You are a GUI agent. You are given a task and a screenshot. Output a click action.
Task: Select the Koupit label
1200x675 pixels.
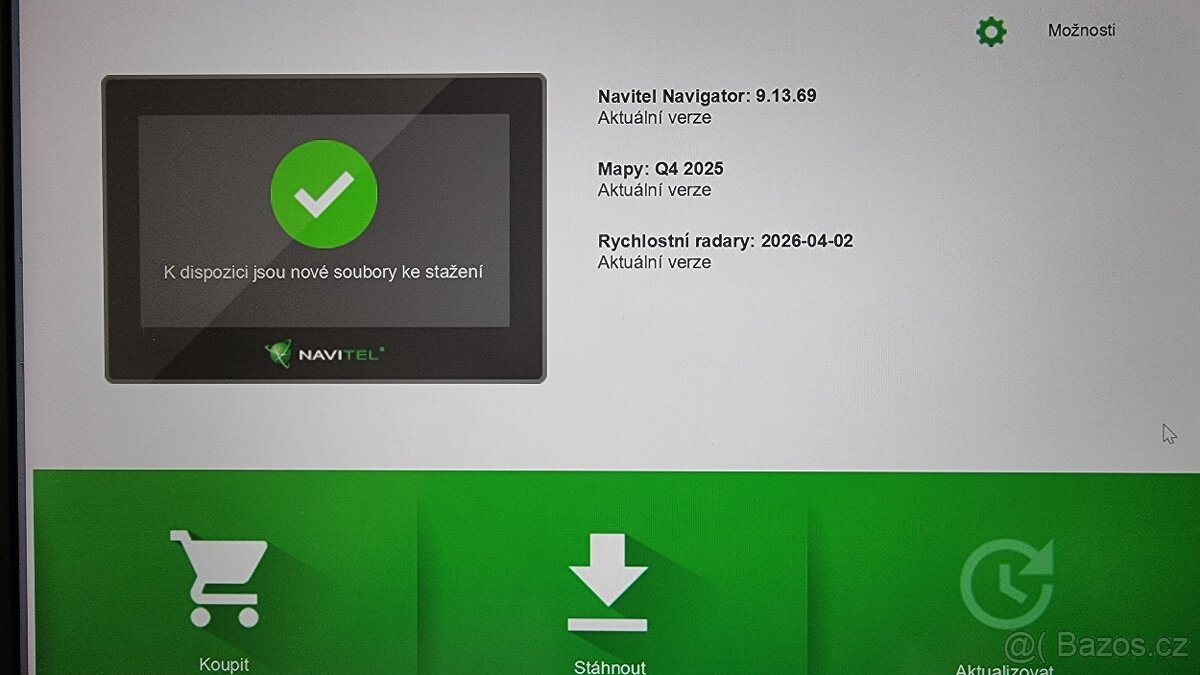(x=224, y=664)
